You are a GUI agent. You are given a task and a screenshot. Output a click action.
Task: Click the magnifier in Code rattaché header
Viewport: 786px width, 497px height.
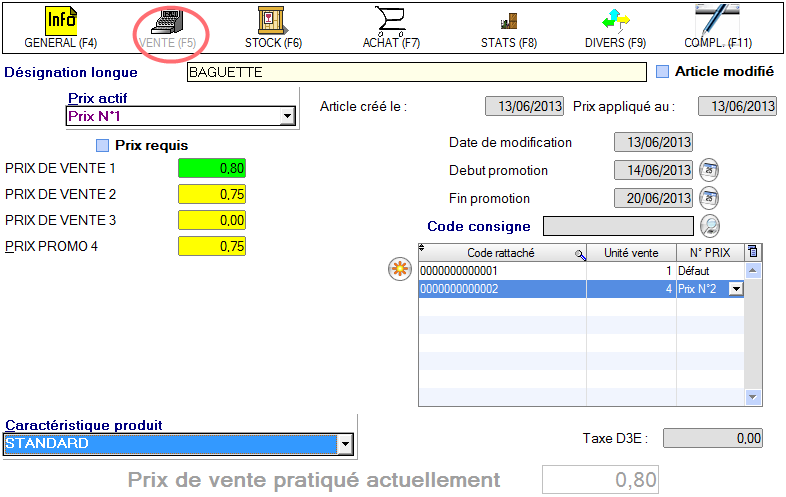580,255
